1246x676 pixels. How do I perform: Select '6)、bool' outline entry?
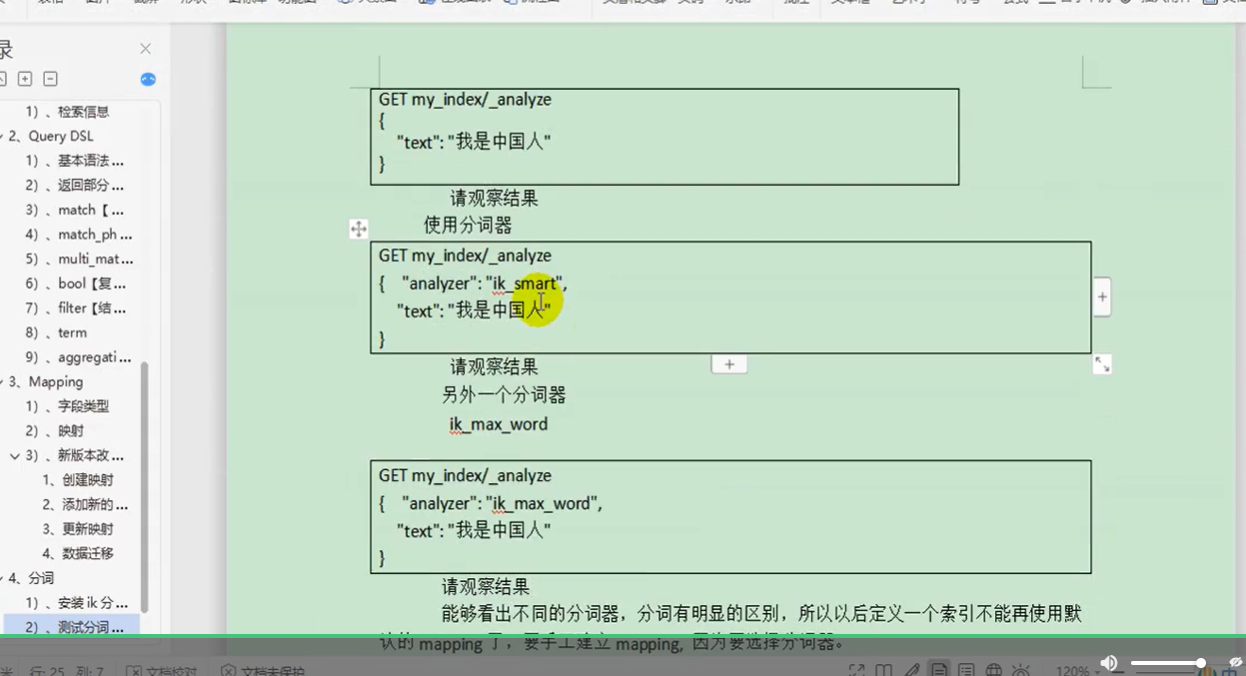coord(76,283)
